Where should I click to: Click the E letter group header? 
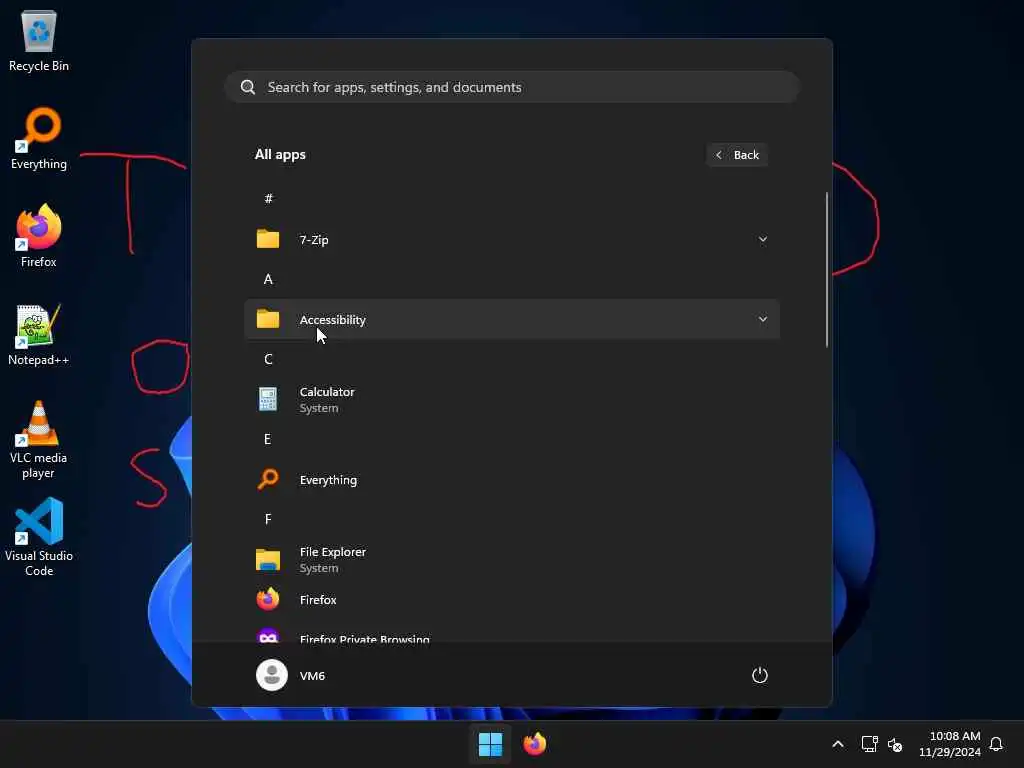[x=267, y=440]
